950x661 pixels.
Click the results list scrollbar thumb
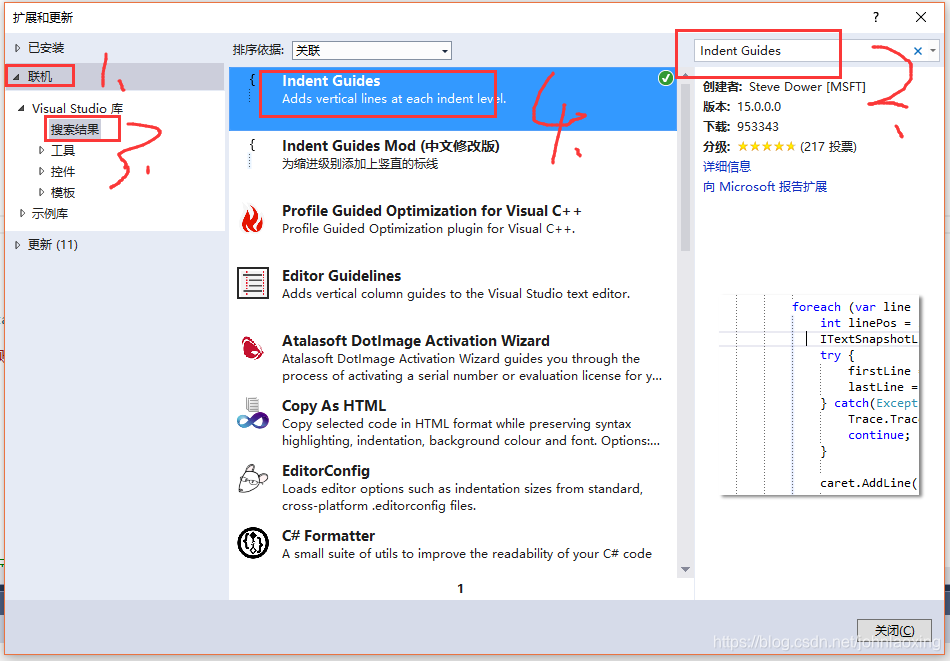coord(685,168)
